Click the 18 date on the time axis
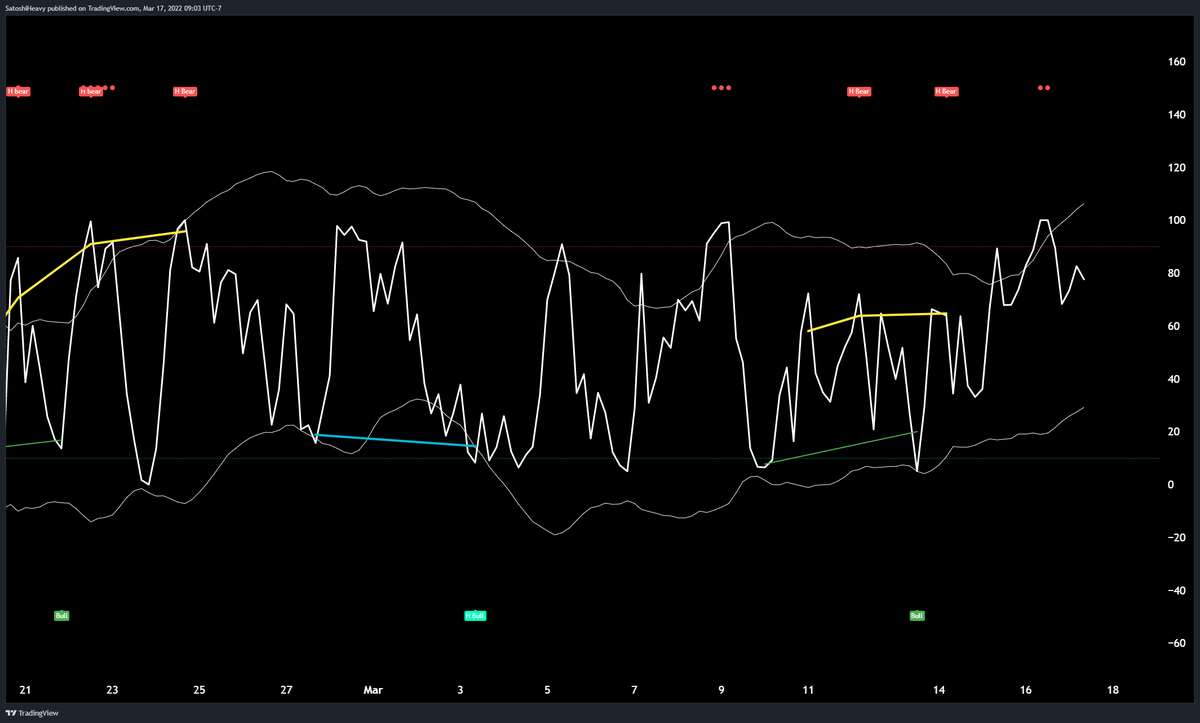The height and width of the screenshot is (723, 1200). tap(1113, 690)
